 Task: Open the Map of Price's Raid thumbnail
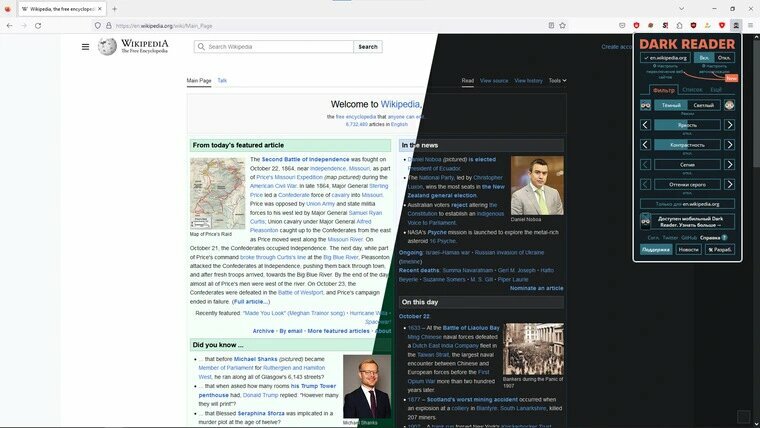[x=218, y=193]
